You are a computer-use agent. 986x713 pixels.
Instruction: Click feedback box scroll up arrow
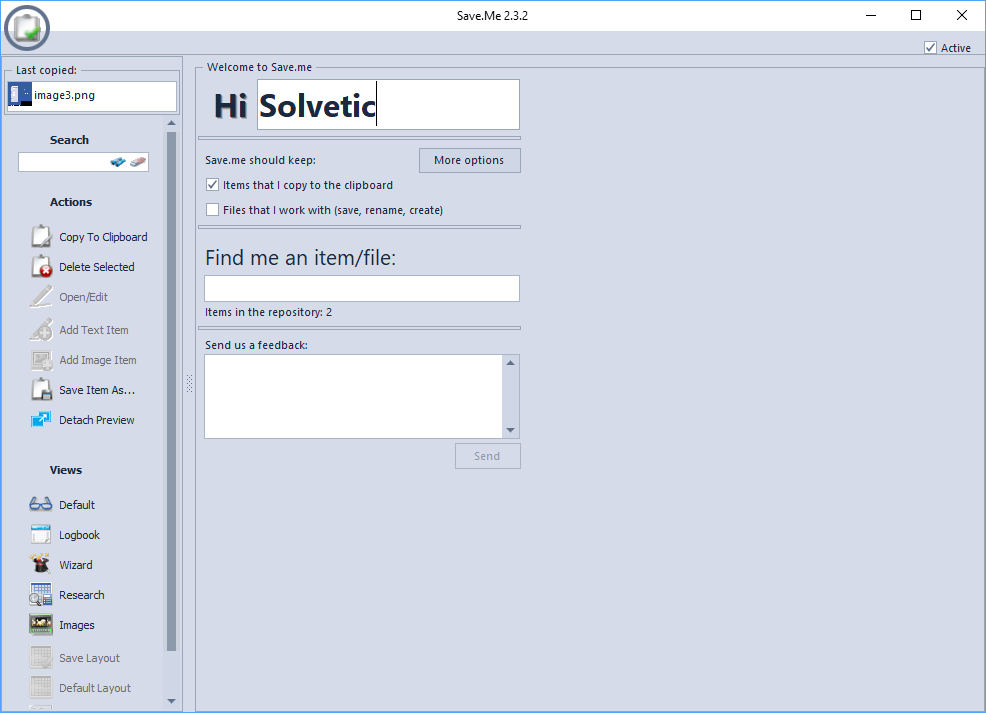click(x=511, y=363)
